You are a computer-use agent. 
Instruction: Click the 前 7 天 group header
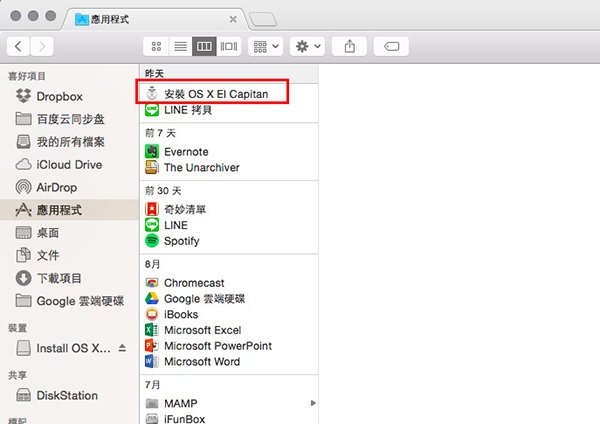point(160,133)
